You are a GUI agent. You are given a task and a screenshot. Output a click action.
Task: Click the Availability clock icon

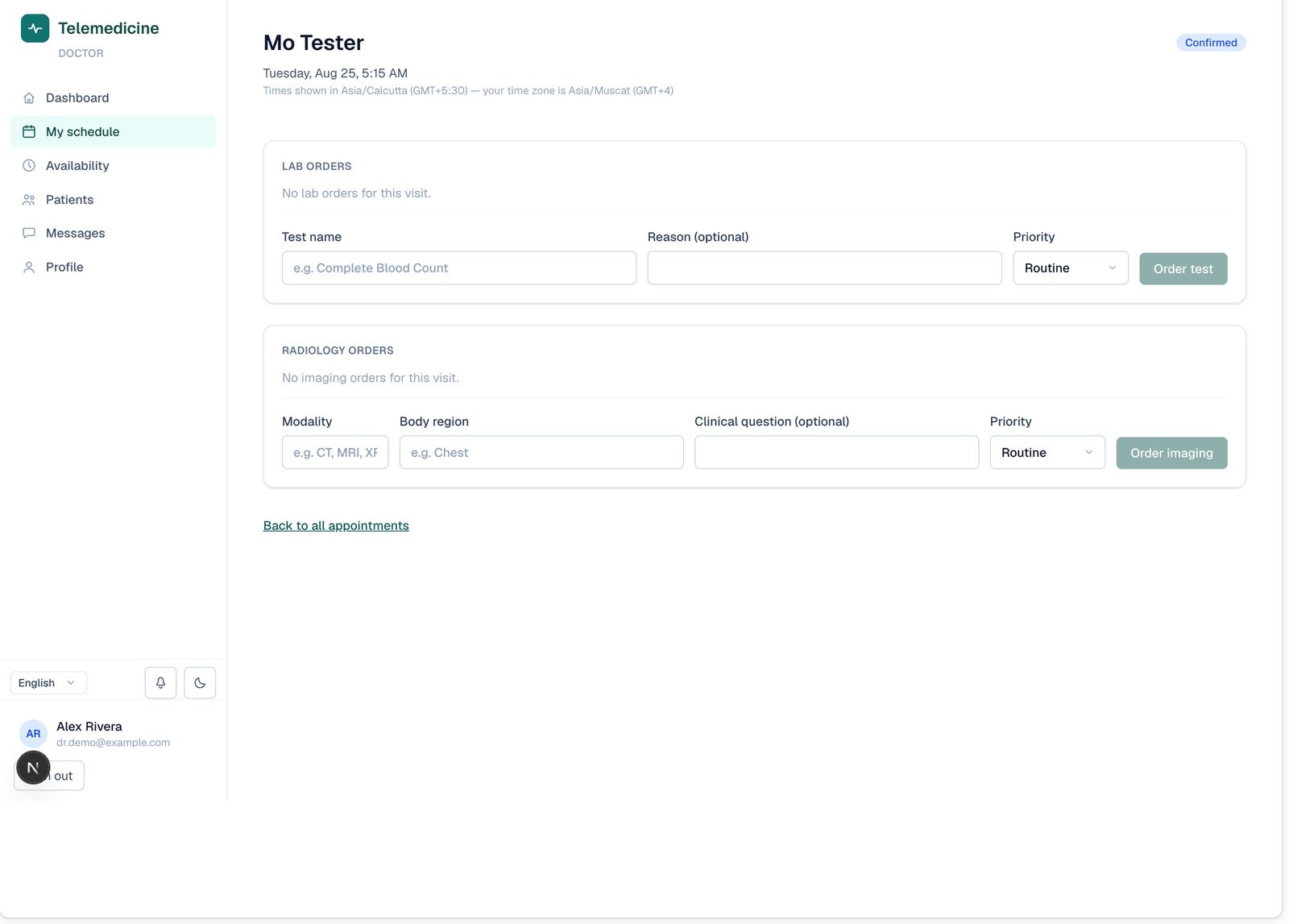[x=29, y=166]
